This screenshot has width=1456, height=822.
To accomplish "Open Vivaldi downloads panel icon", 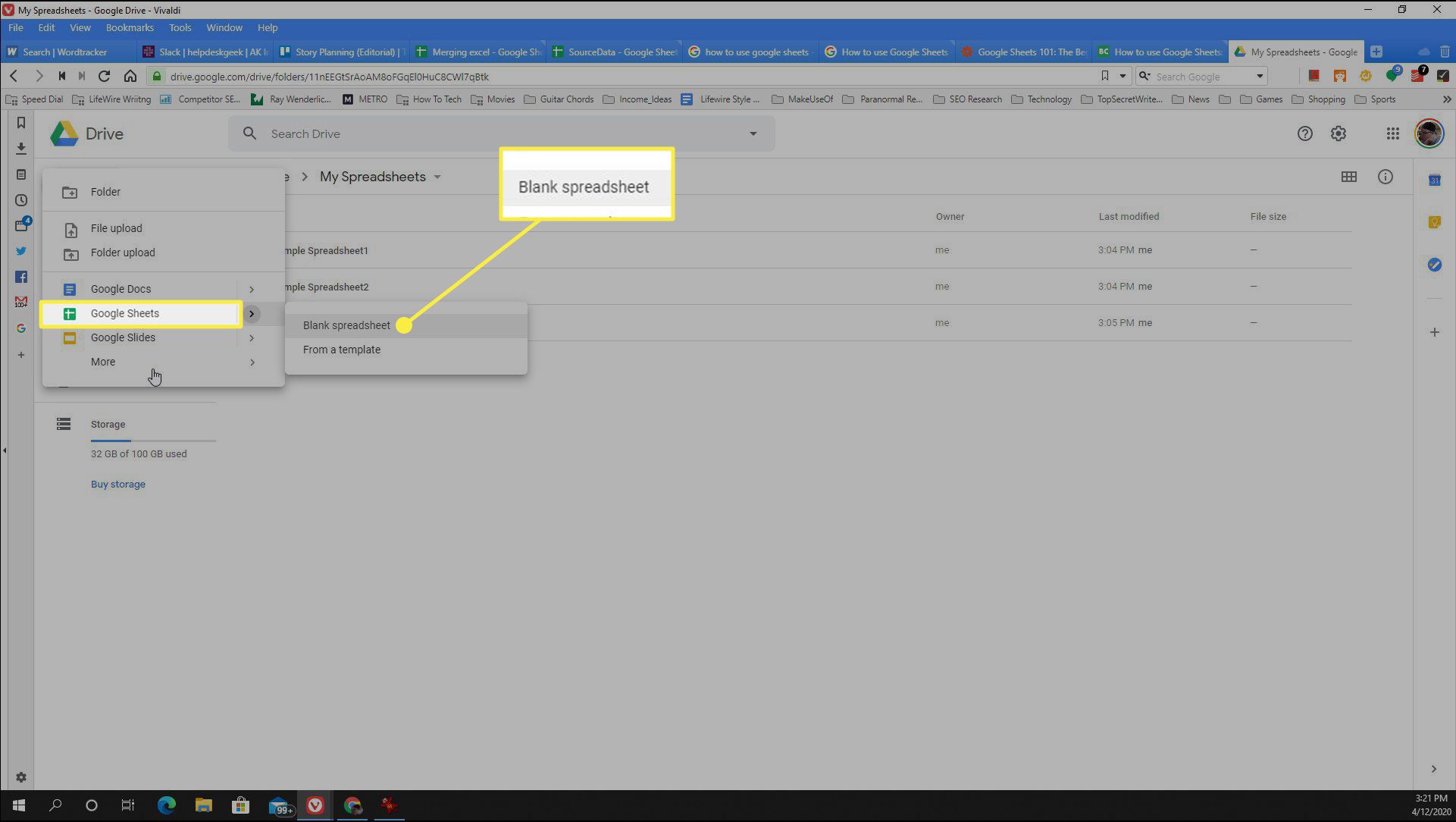I will click(21, 149).
